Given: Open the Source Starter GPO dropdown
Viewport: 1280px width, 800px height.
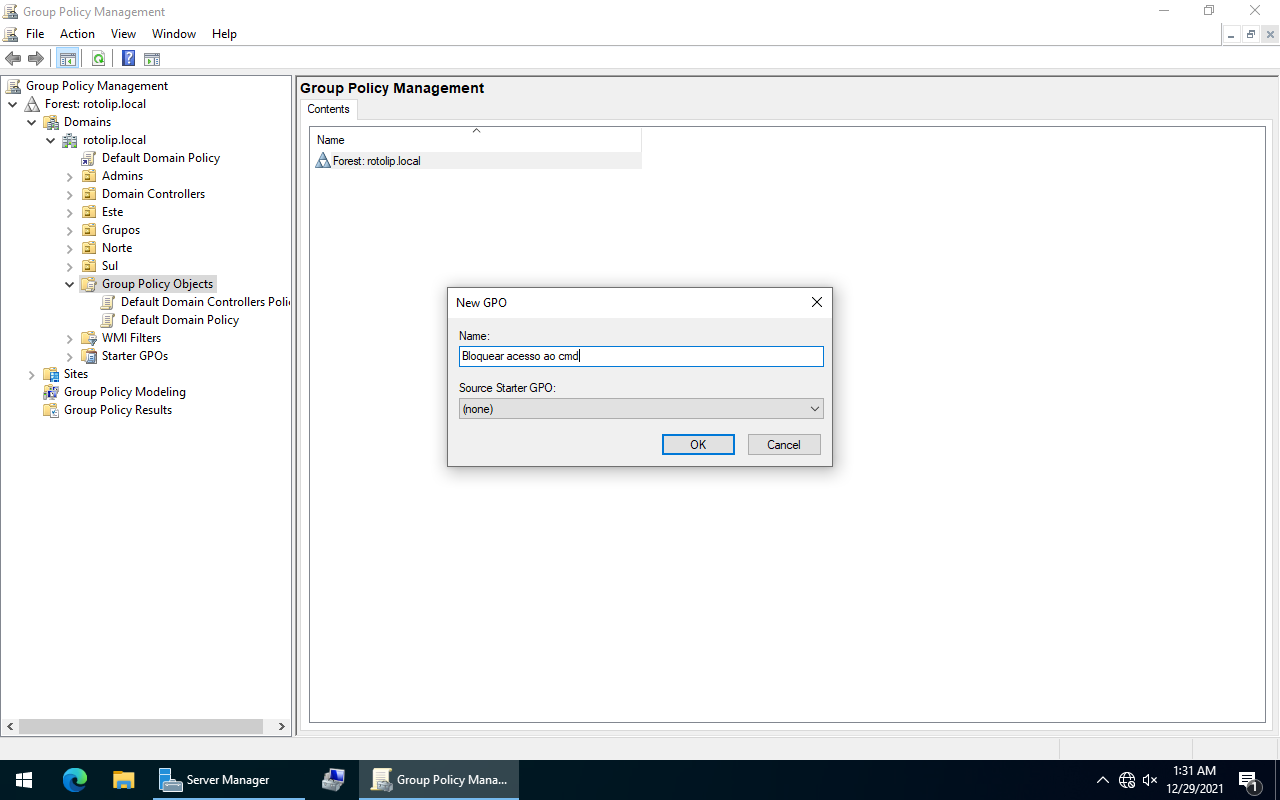Looking at the screenshot, I should pos(640,409).
